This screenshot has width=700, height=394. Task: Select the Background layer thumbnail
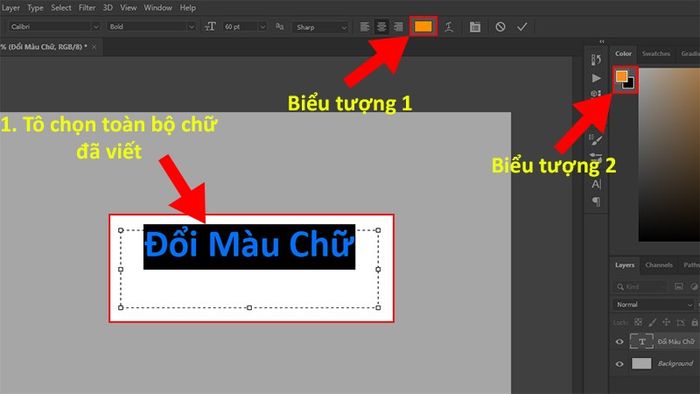[x=642, y=364]
